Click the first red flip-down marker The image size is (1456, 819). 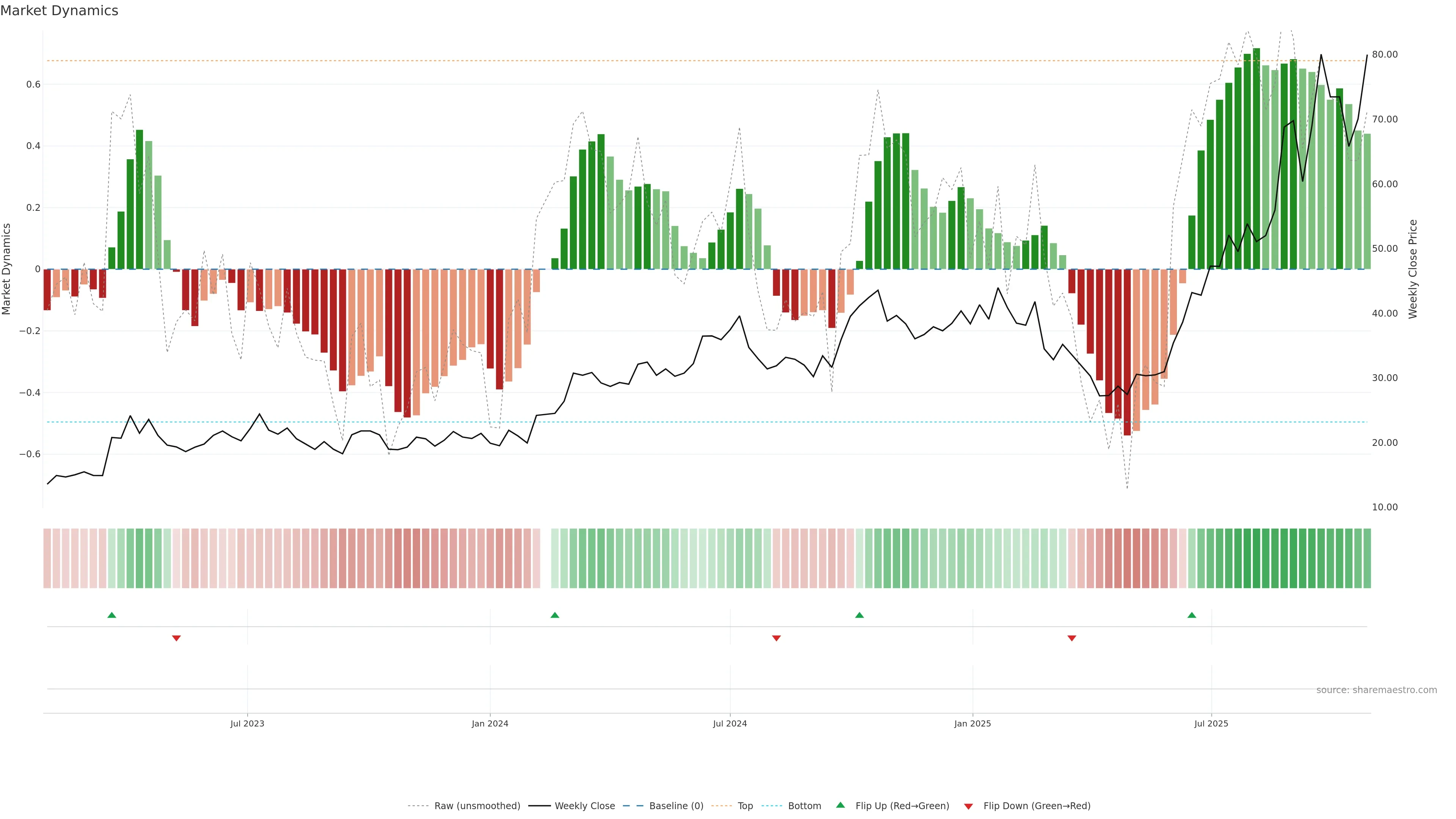[x=176, y=638]
